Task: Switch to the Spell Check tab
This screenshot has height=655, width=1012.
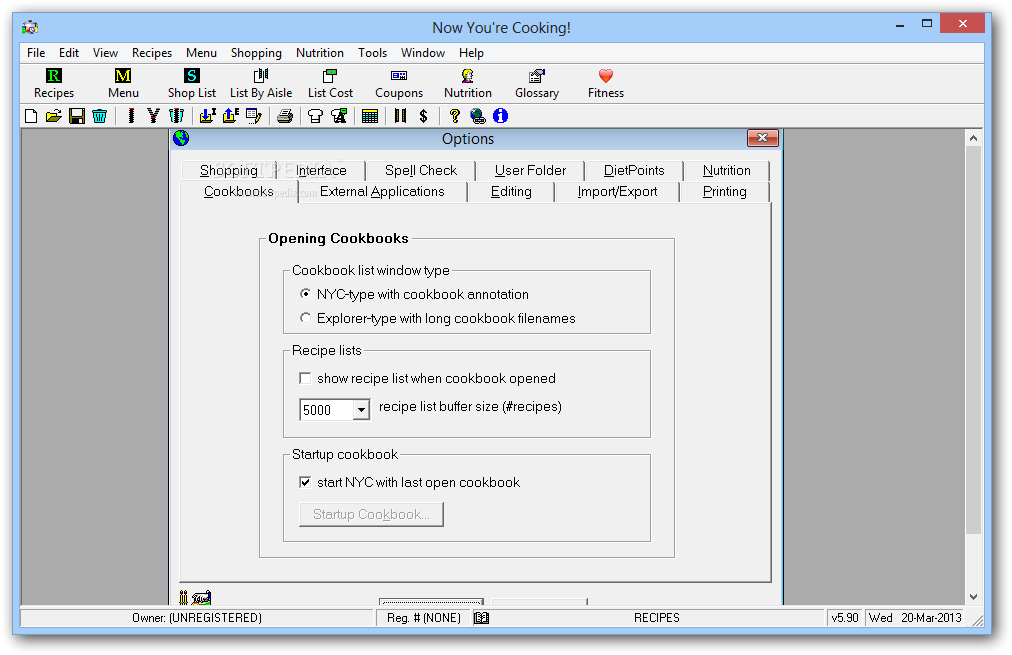Action: [421, 170]
